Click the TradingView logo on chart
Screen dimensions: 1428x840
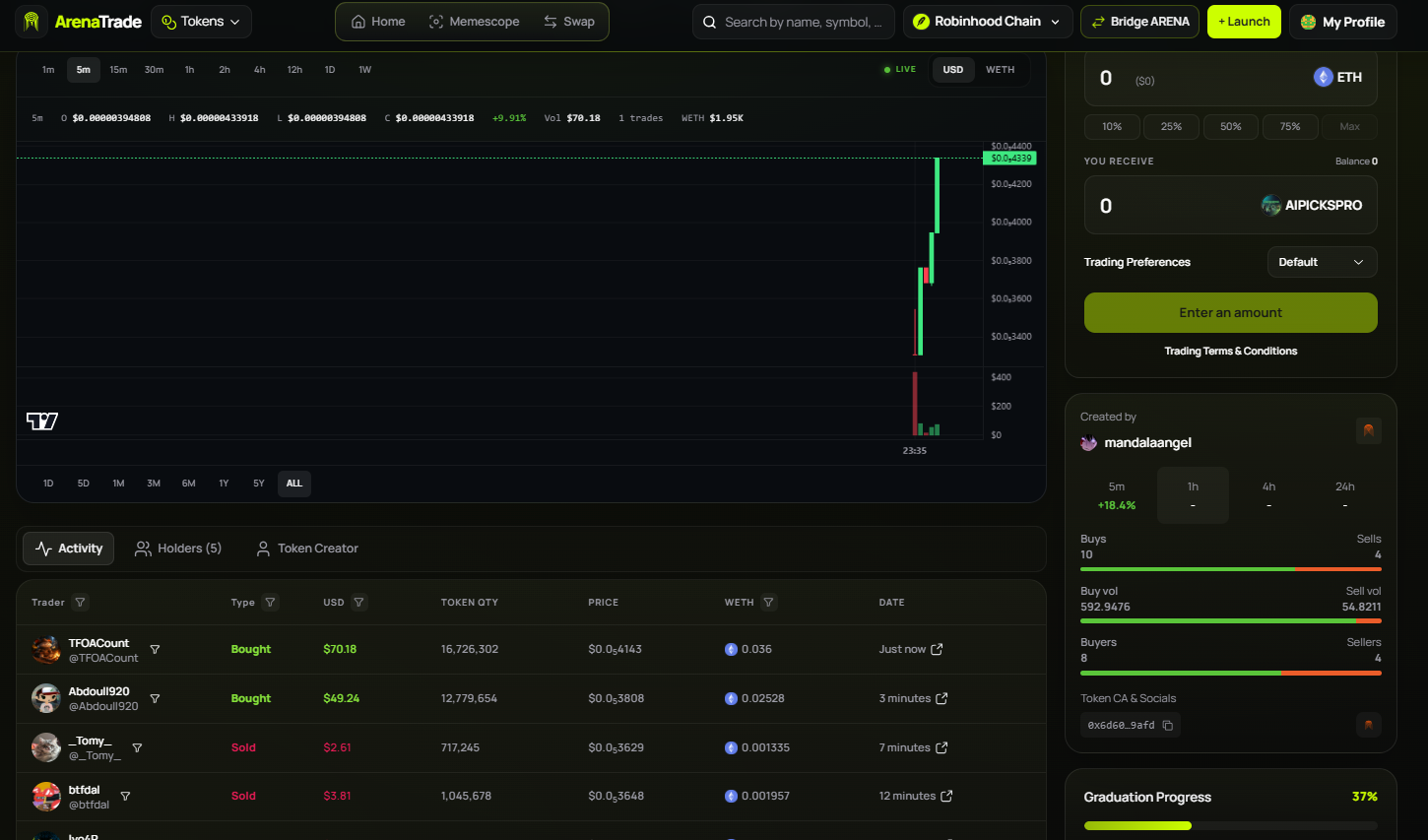click(42, 421)
